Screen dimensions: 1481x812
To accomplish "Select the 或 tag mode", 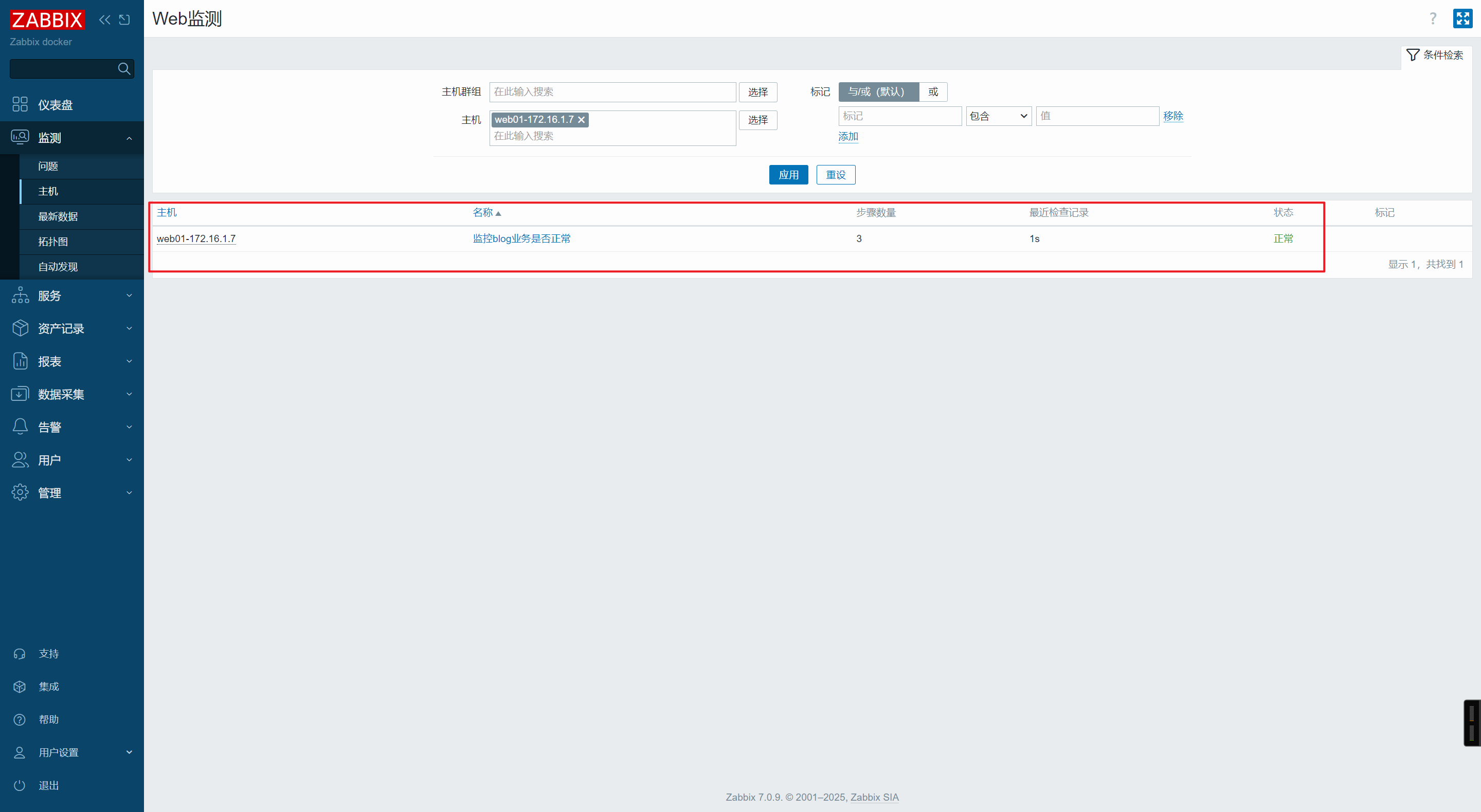I will pos(933,92).
